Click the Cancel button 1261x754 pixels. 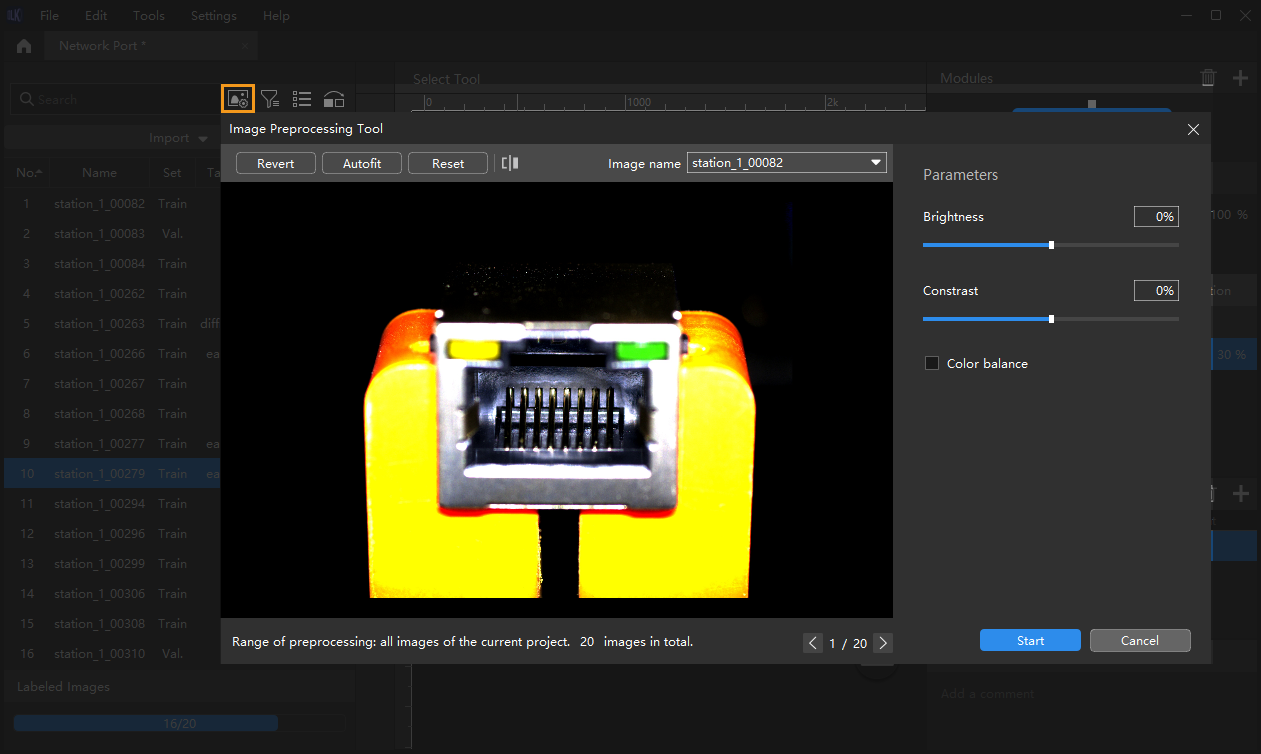point(1140,641)
